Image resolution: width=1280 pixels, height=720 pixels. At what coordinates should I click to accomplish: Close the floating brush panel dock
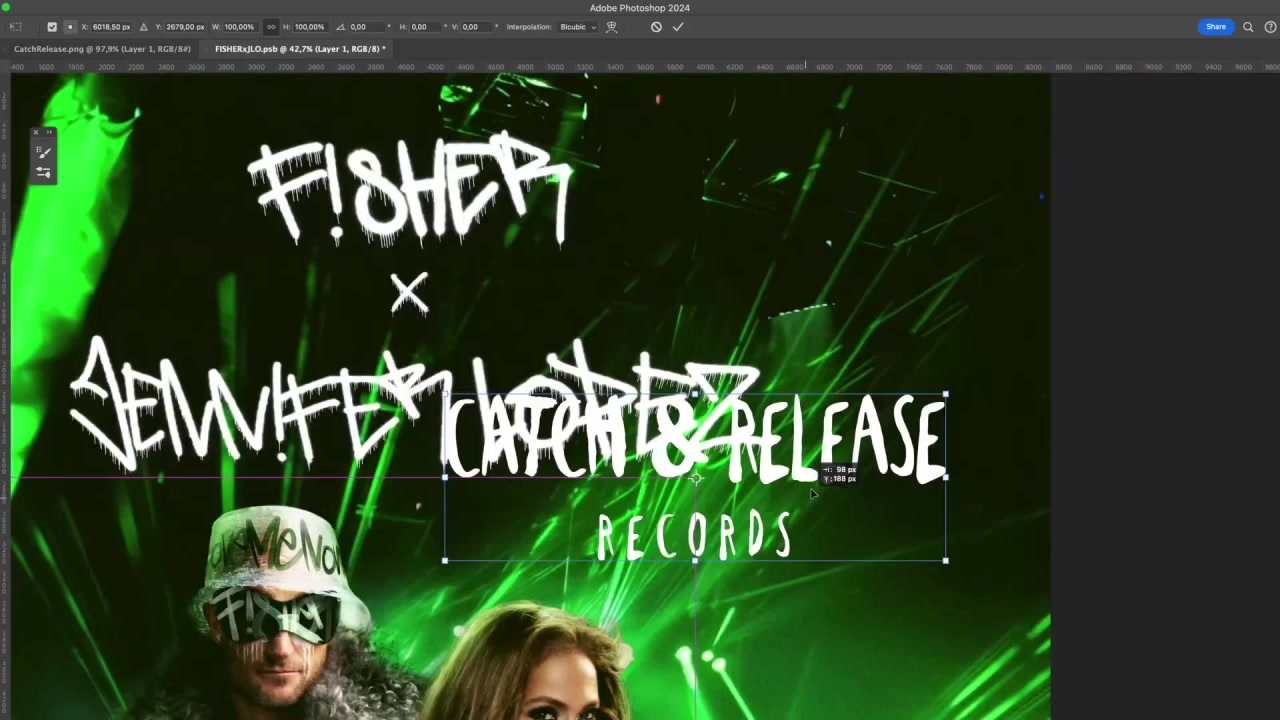coord(36,132)
